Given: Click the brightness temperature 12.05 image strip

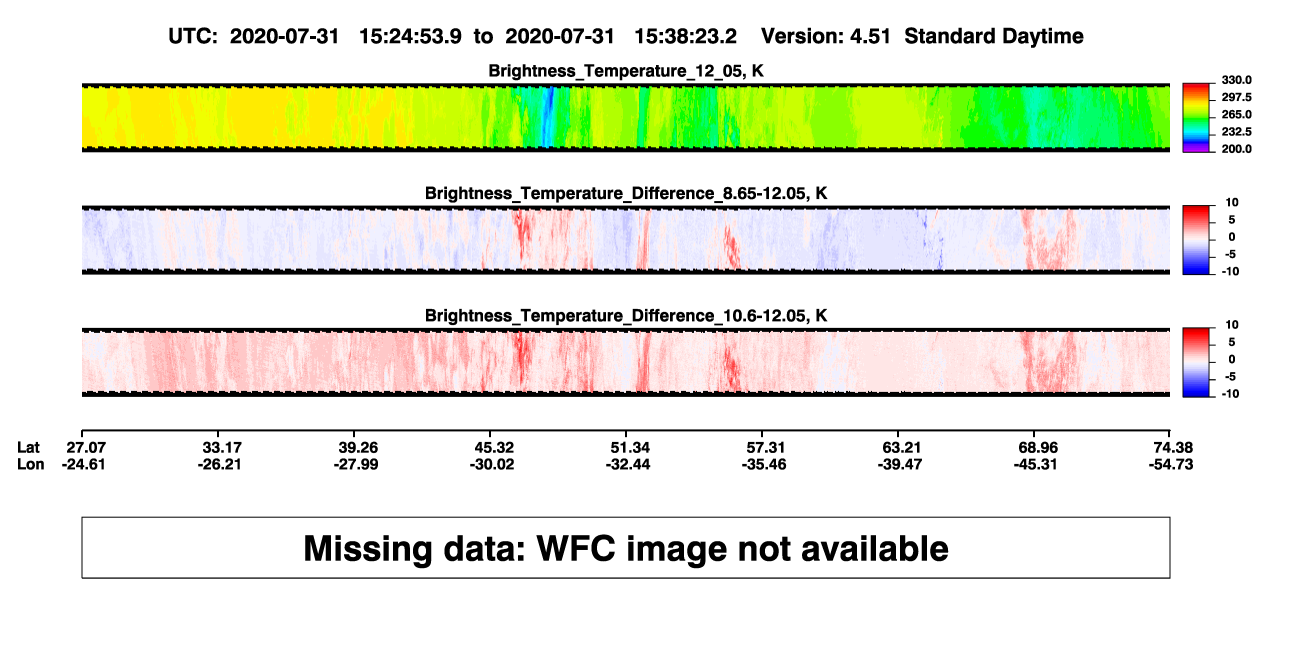Looking at the screenshot, I should click(626, 116).
